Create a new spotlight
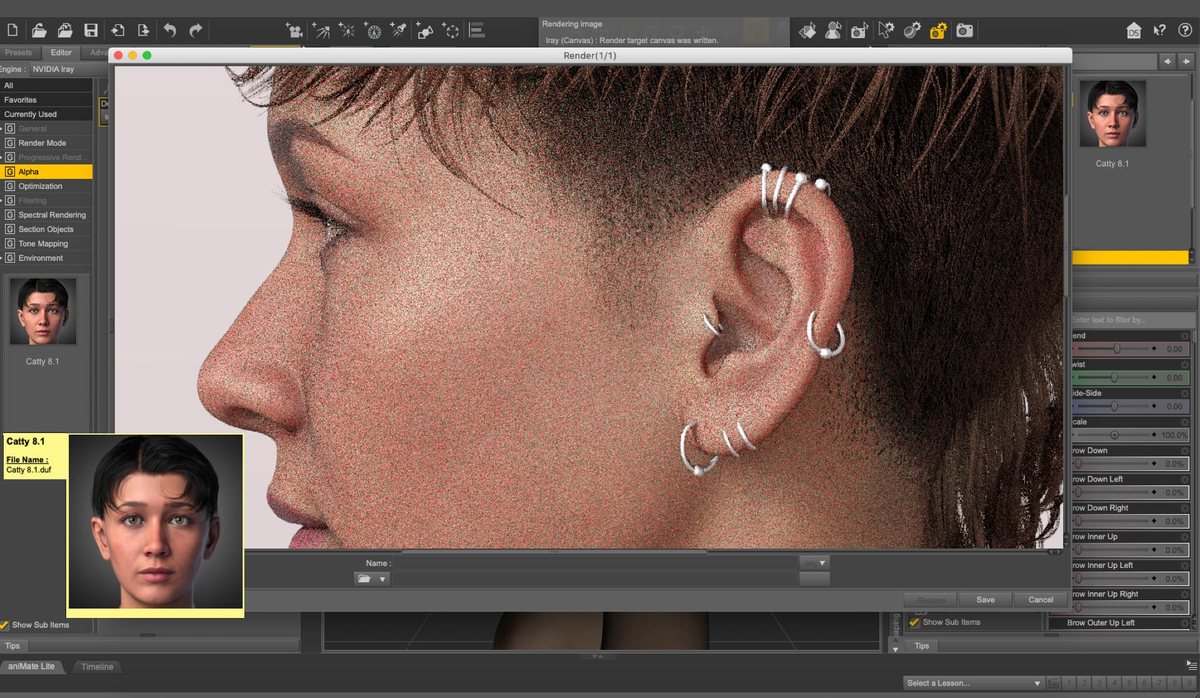 point(398,31)
